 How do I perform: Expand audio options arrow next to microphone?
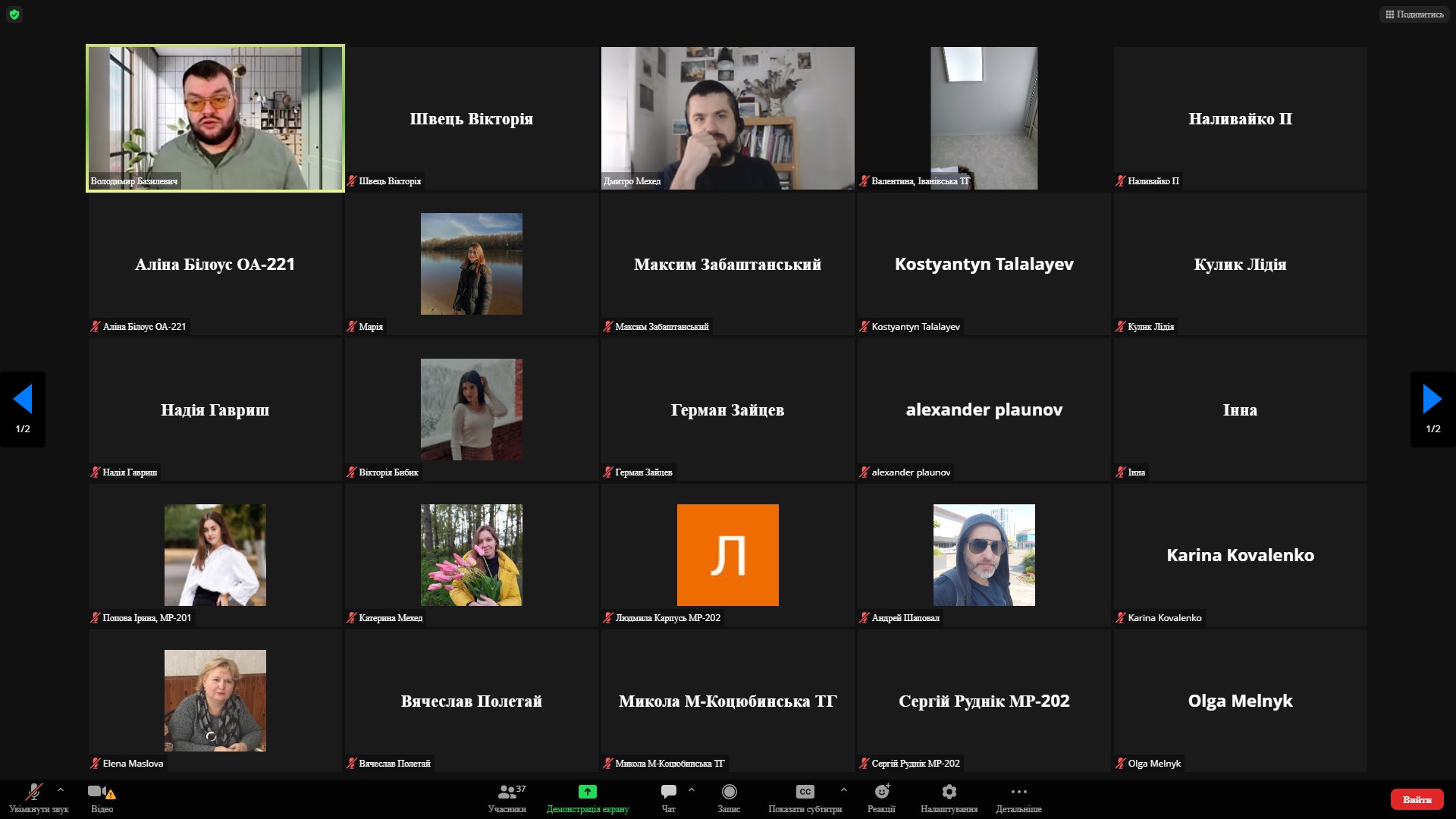click(x=61, y=789)
